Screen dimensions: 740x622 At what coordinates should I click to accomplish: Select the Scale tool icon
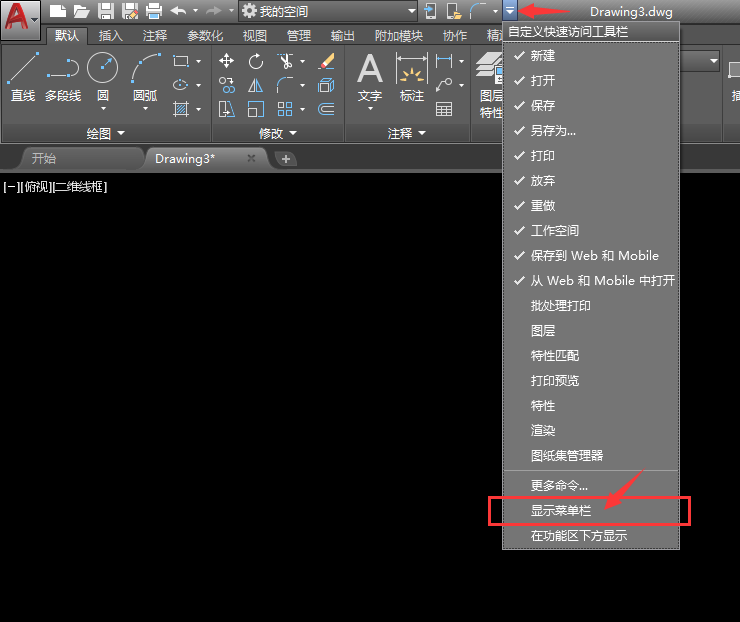pos(255,109)
